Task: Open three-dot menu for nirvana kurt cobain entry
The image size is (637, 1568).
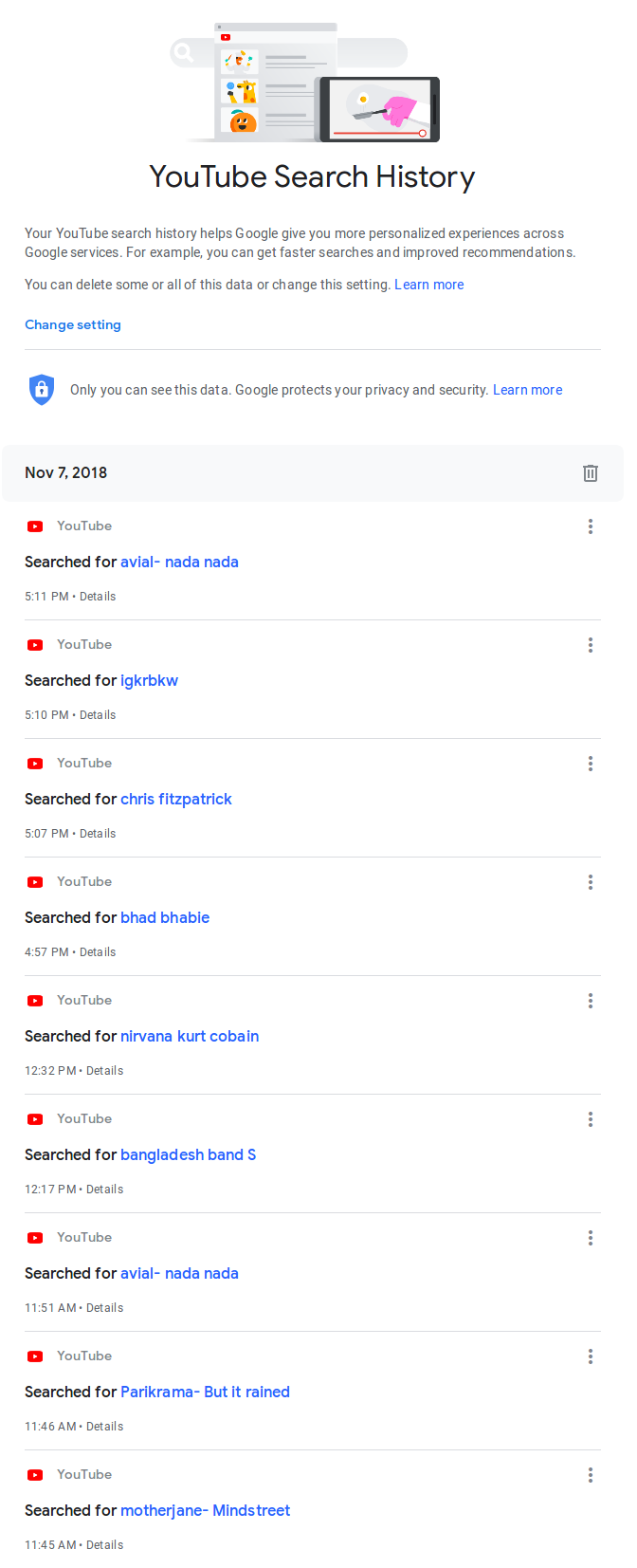Action: [x=590, y=1001]
